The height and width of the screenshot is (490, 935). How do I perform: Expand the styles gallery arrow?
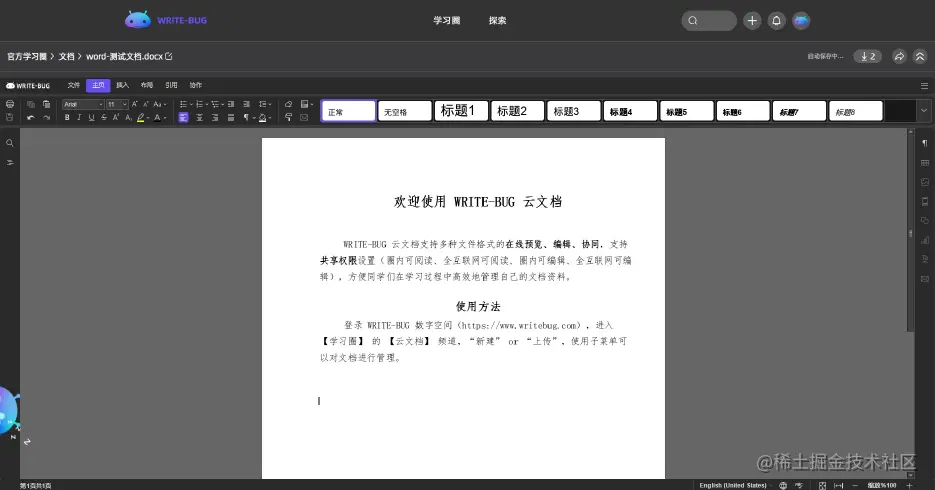coord(924,111)
